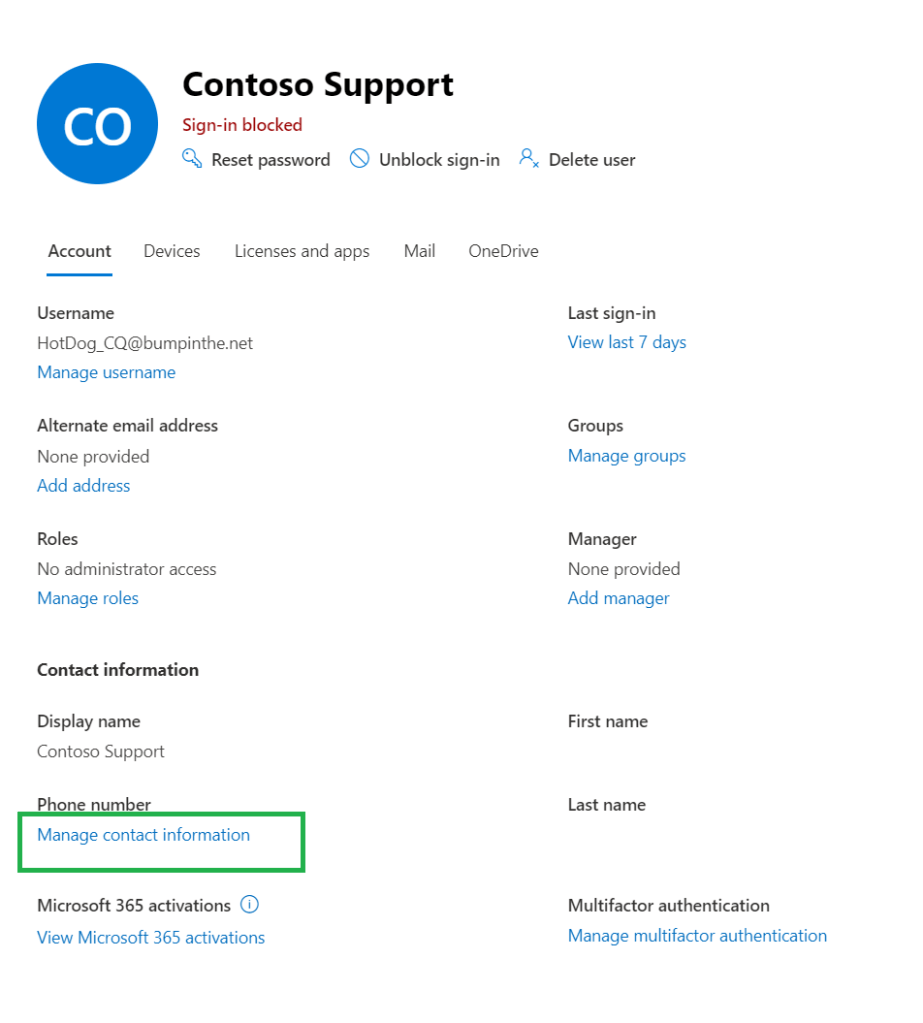The width and height of the screenshot is (923, 1023).
Task: Click the Manage username link
Action: coord(106,373)
